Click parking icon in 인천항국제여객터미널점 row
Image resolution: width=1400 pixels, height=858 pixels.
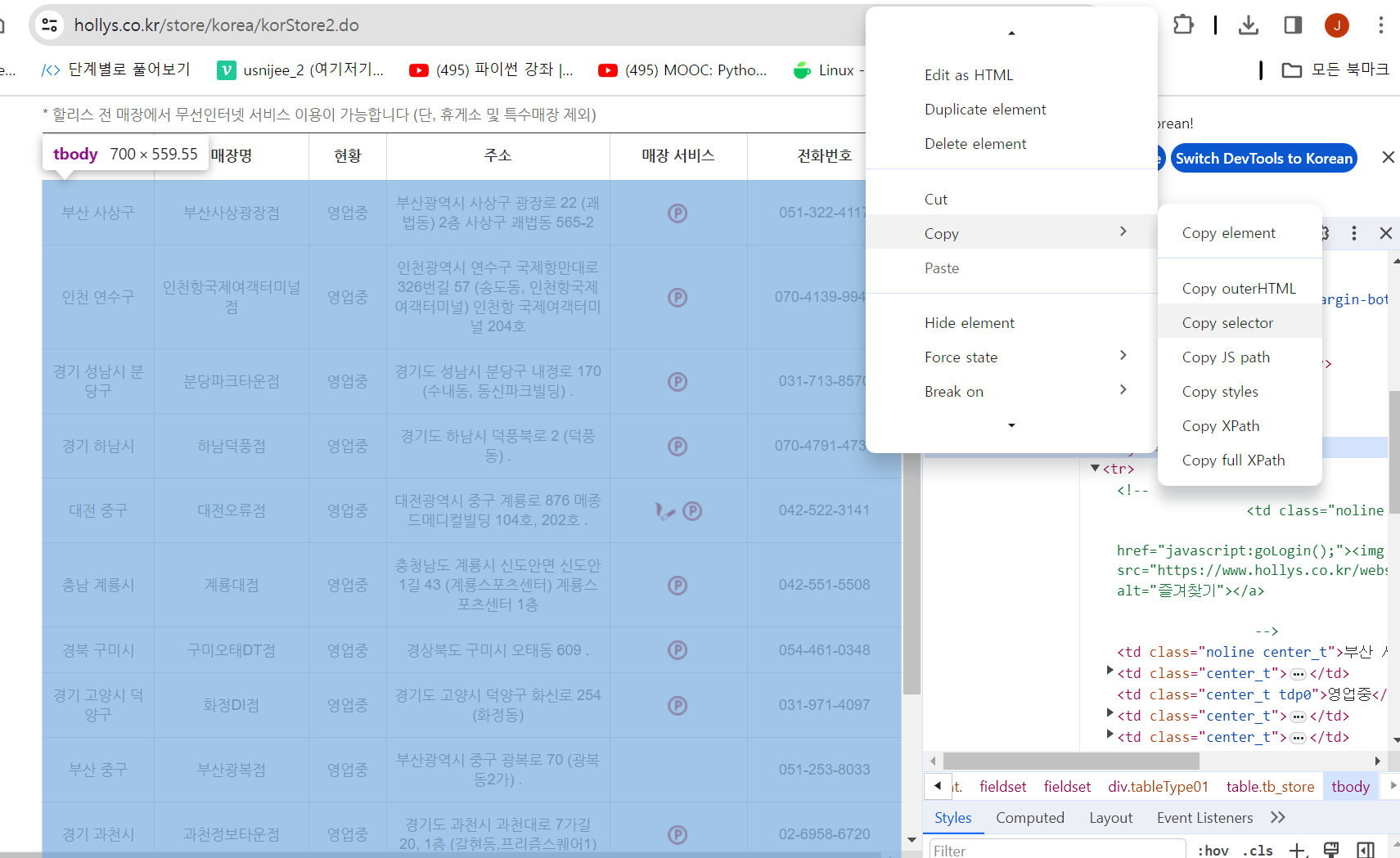[x=677, y=298]
